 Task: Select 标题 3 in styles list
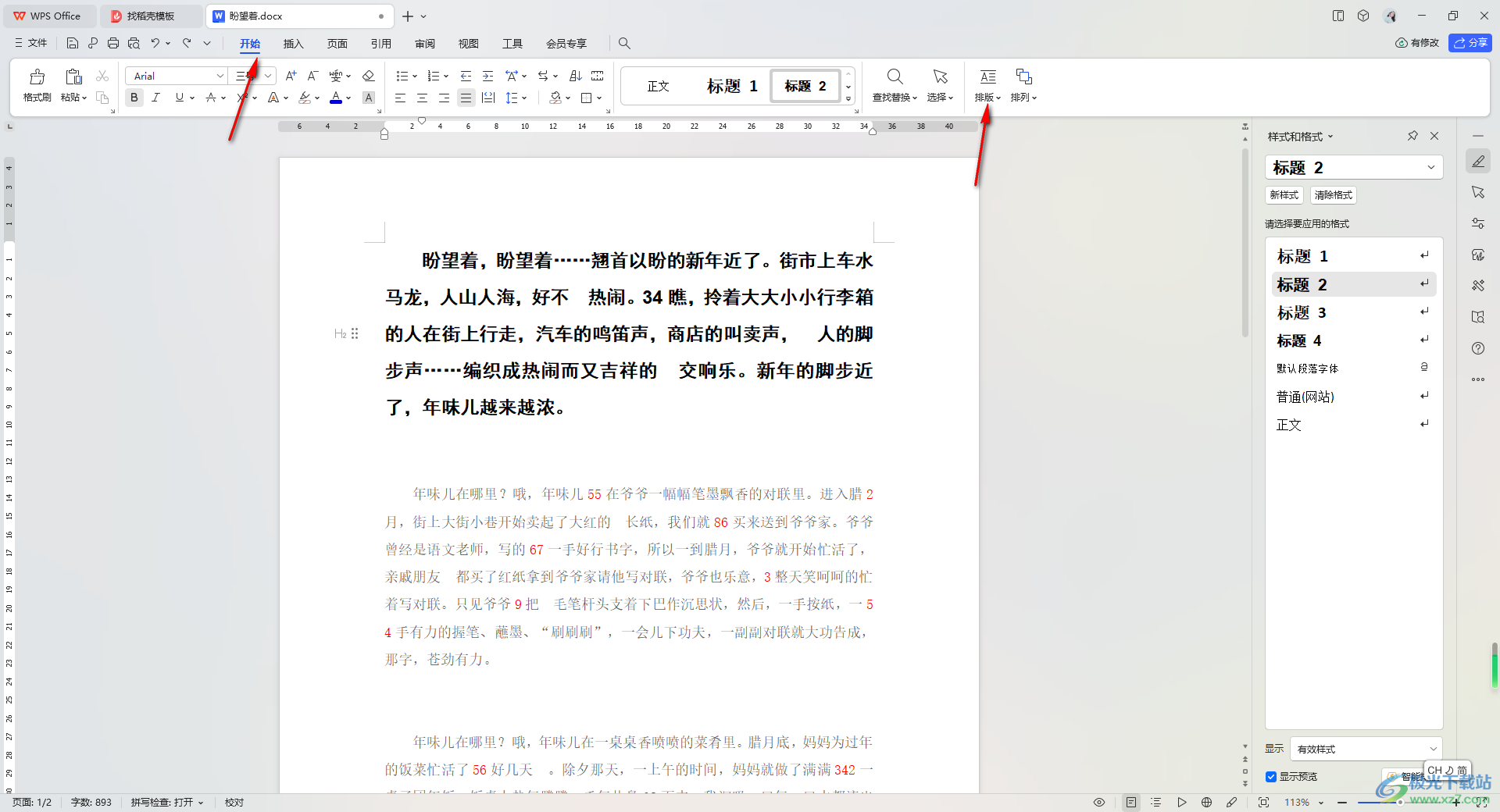[1353, 312]
